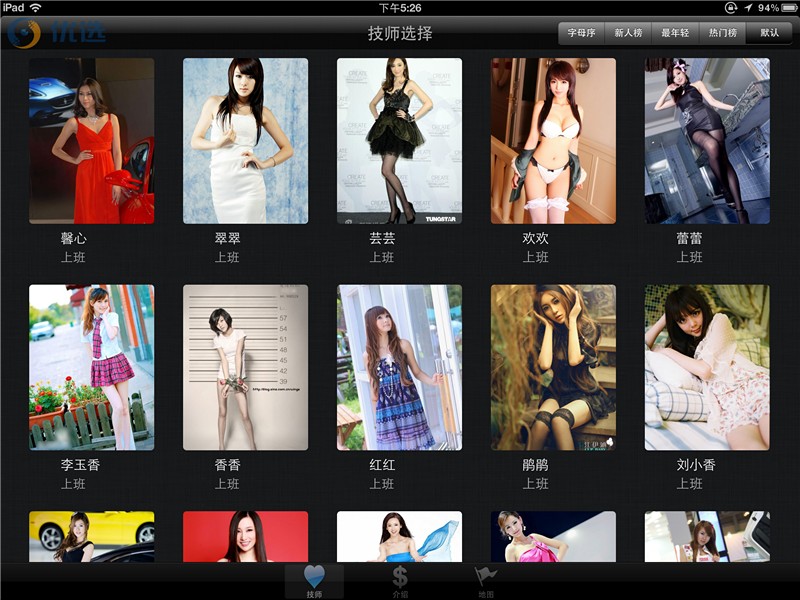Viewport: 800px width, 600px height.
Task: Tap the 下午5:26 clock
Action: [x=400, y=8]
